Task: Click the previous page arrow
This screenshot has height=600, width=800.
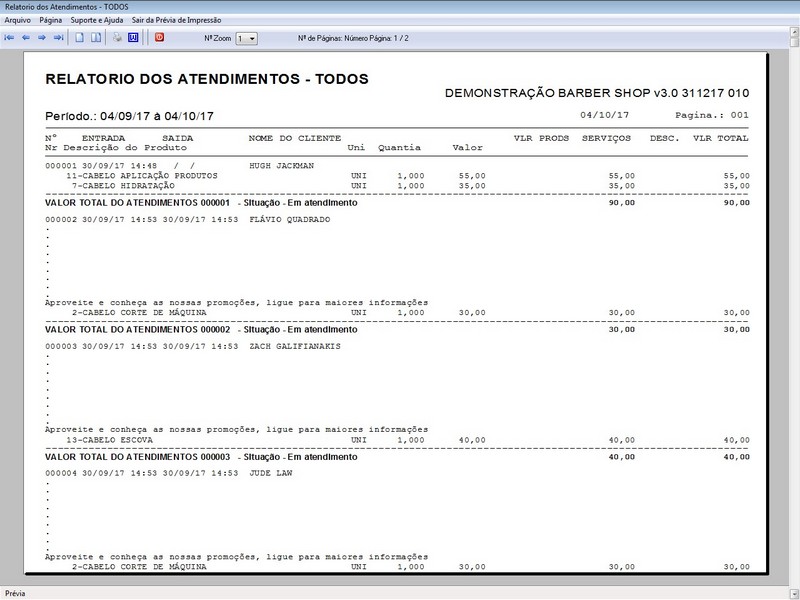Action: (x=26, y=38)
